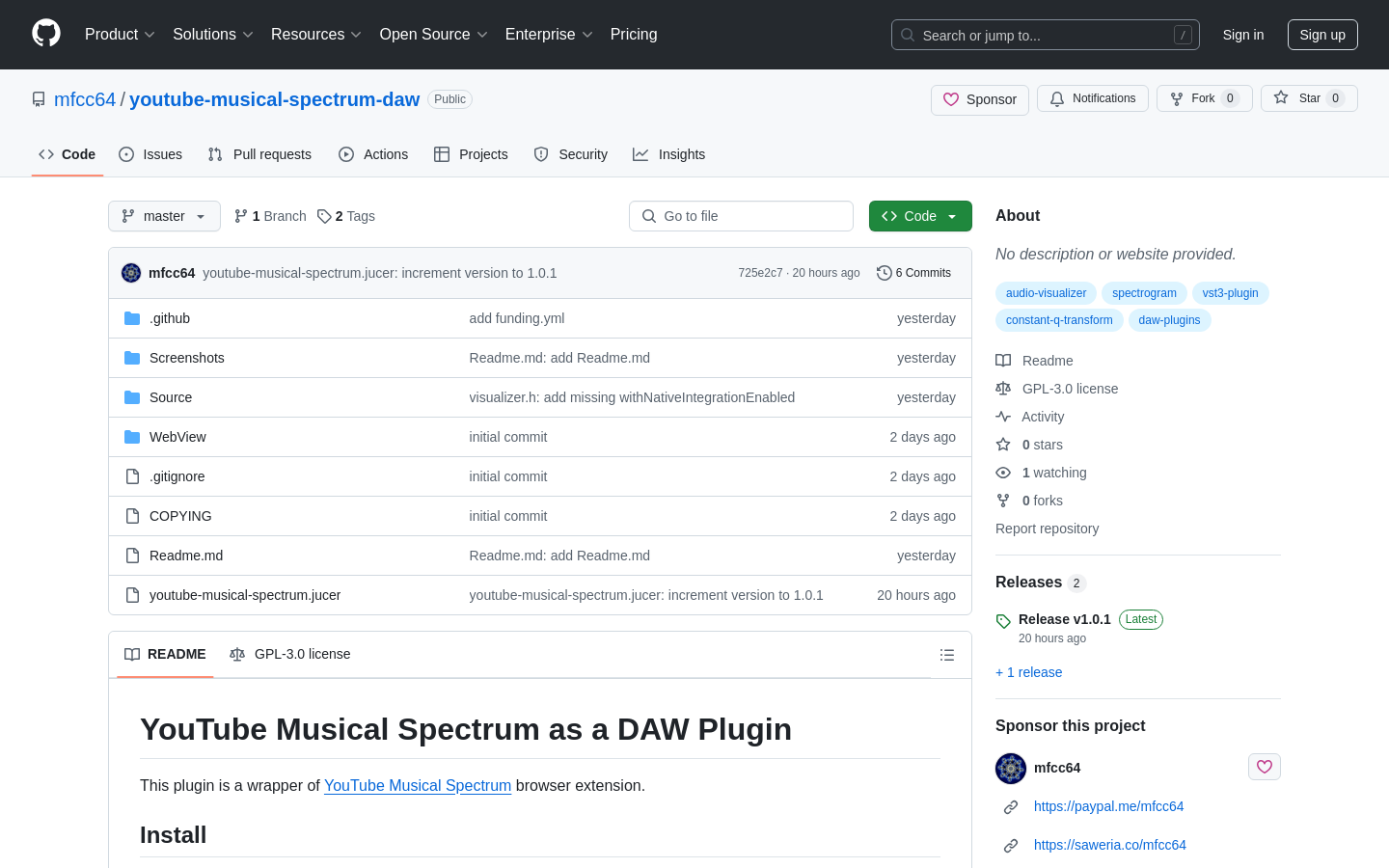Click the constant-q-transform topic tag

coord(1059,320)
